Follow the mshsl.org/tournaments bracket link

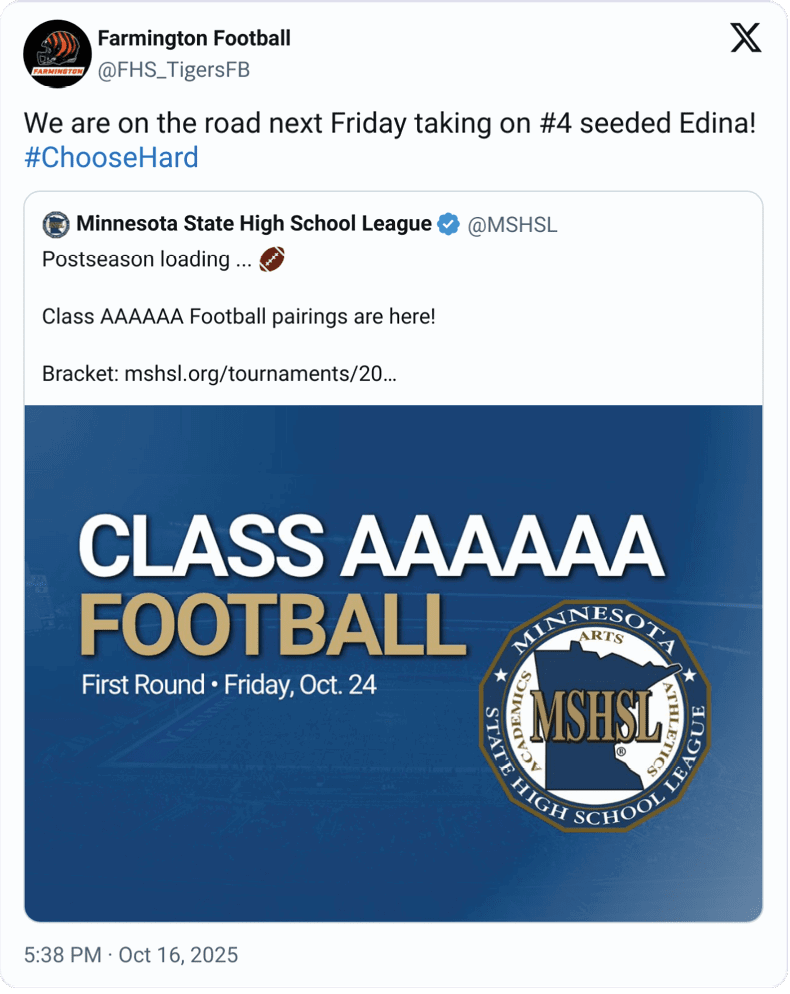260,375
